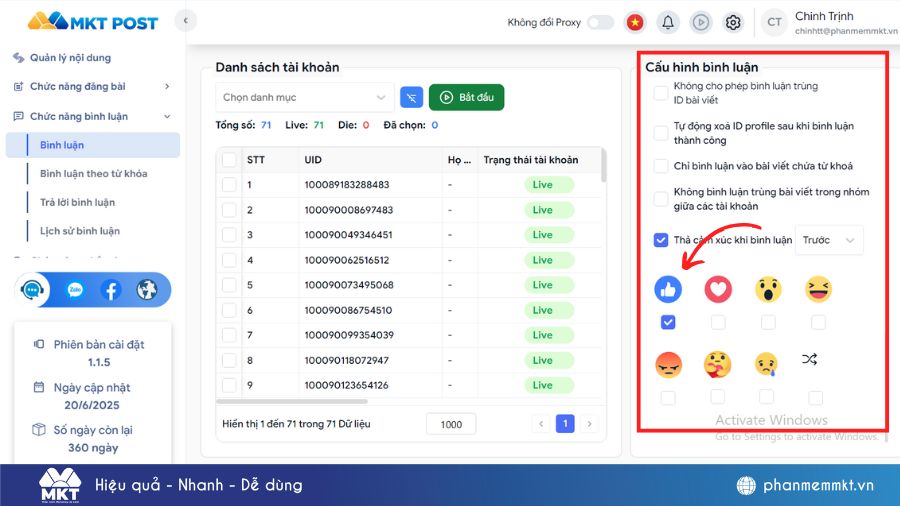Click the Bắt đầu button
Image resolution: width=900 pixels, height=506 pixels.
[467, 98]
